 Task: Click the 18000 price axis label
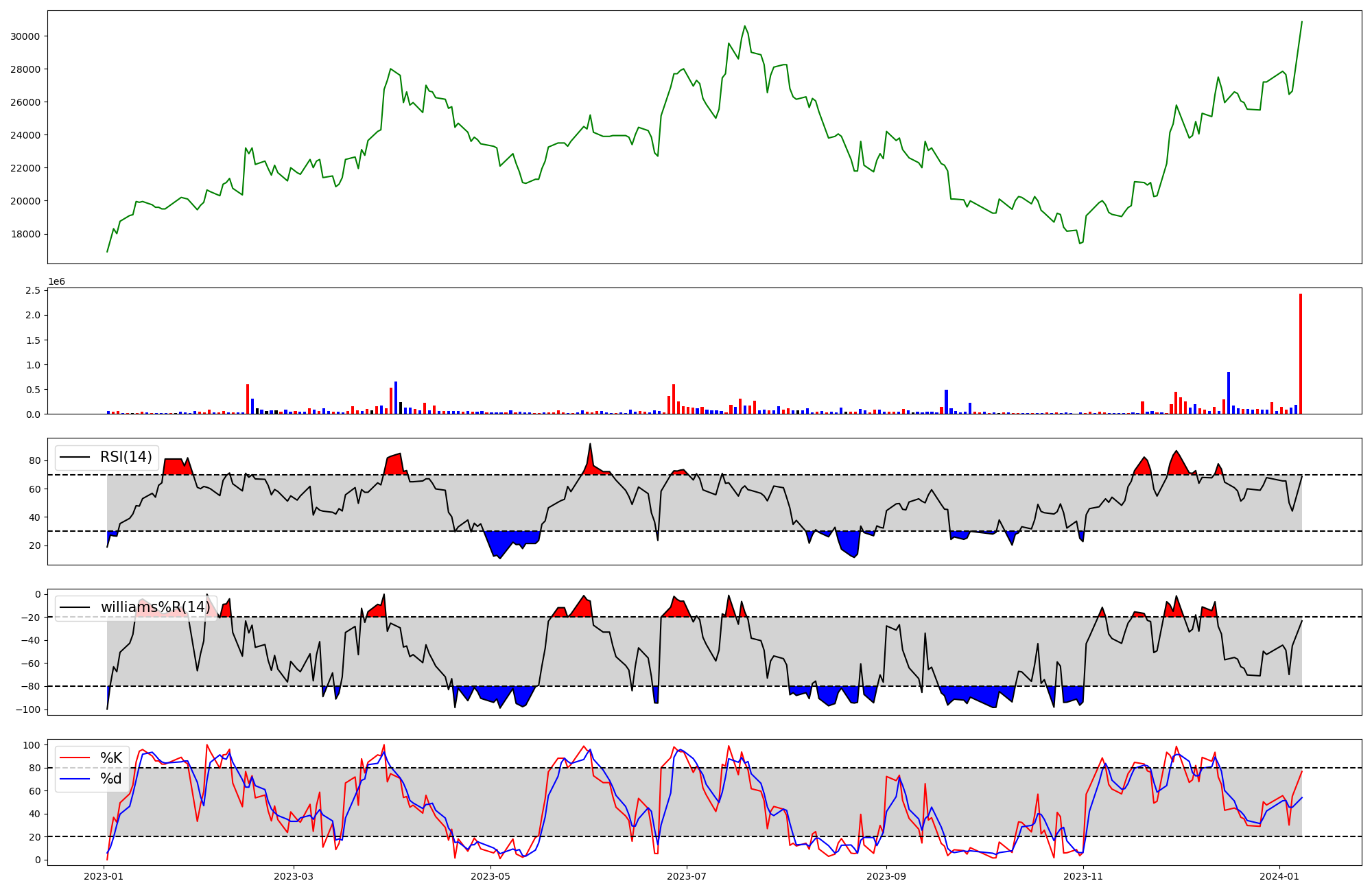tap(25, 234)
